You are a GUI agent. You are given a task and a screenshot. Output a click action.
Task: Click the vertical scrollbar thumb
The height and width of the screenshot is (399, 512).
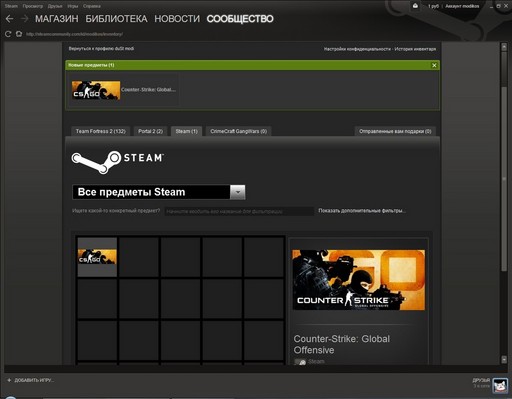(x=504, y=178)
